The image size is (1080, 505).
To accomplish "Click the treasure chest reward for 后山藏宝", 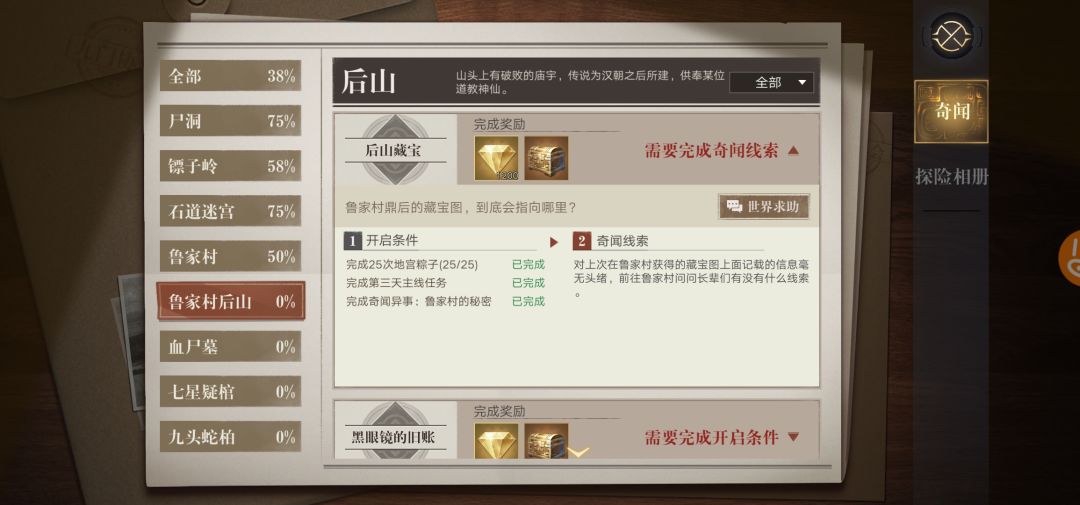I will tap(546, 158).
